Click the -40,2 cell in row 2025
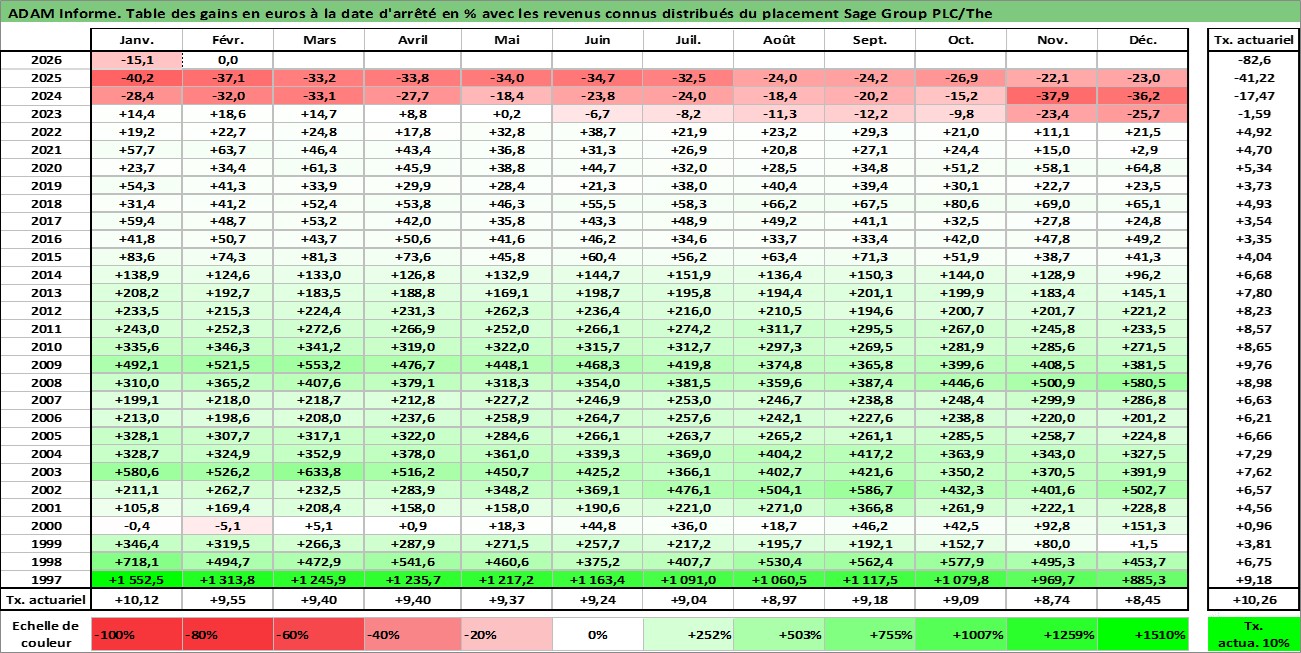The width and height of the screenshot is (1301, 653). click(x=136, y=78)
